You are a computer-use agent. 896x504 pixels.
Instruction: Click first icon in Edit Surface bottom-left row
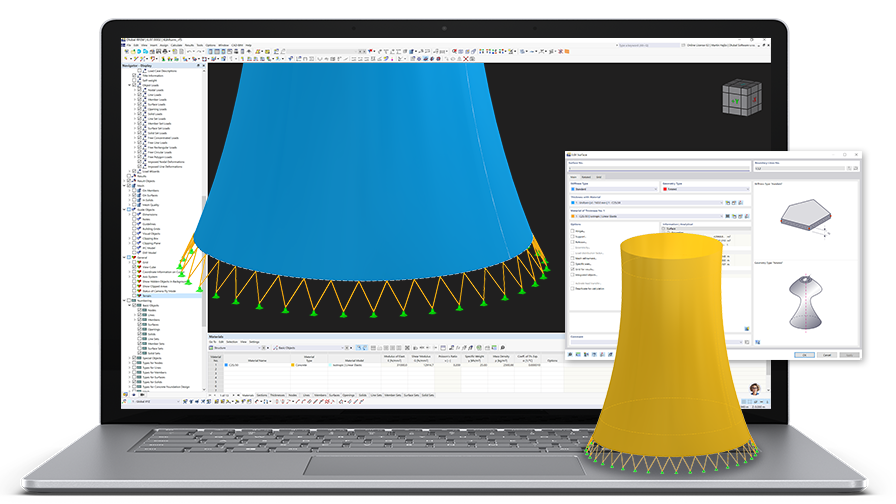[x=570, y=354]
